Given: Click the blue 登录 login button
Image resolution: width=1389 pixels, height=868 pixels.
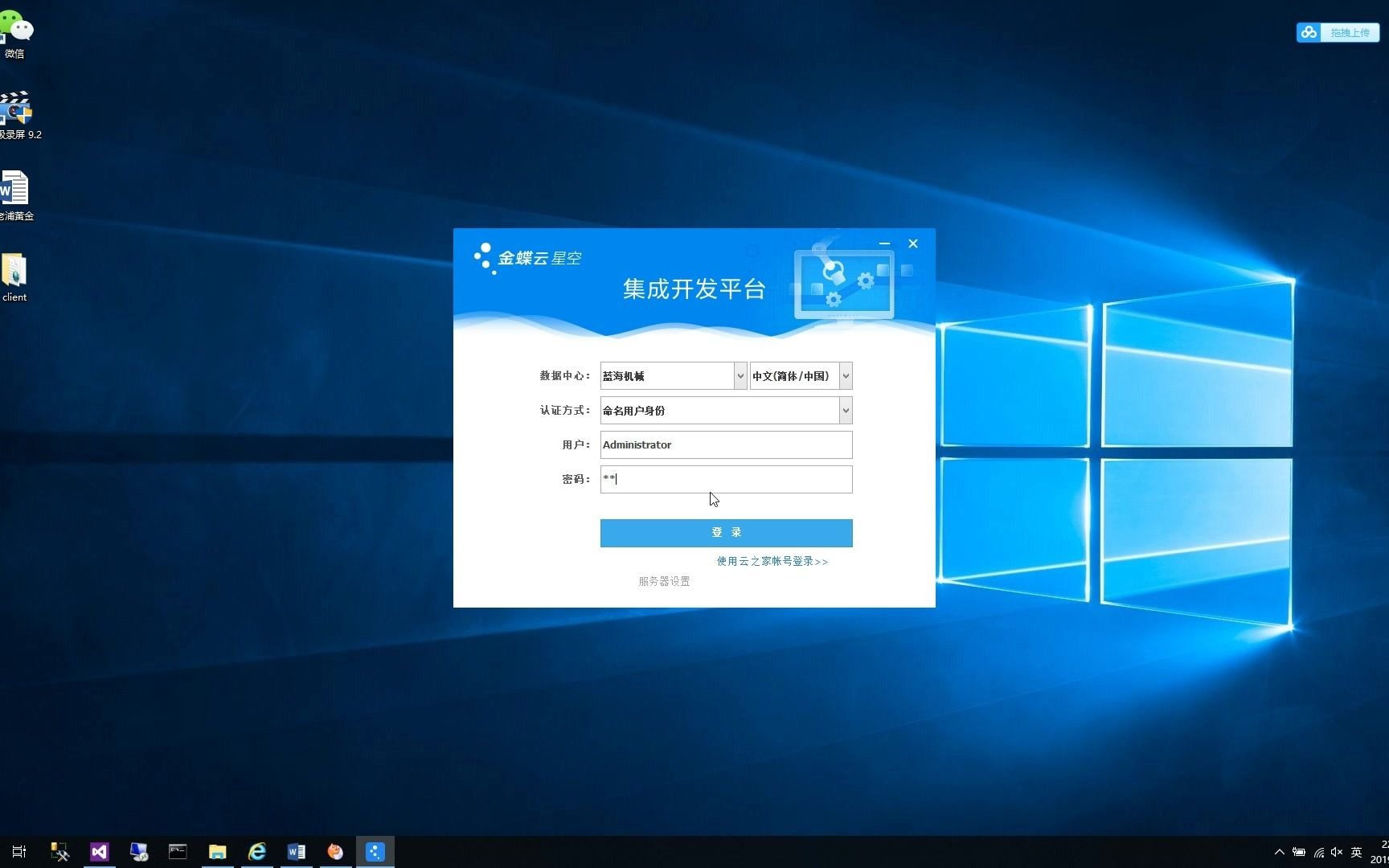Looking at the screenshot, I should pos(726,533).
